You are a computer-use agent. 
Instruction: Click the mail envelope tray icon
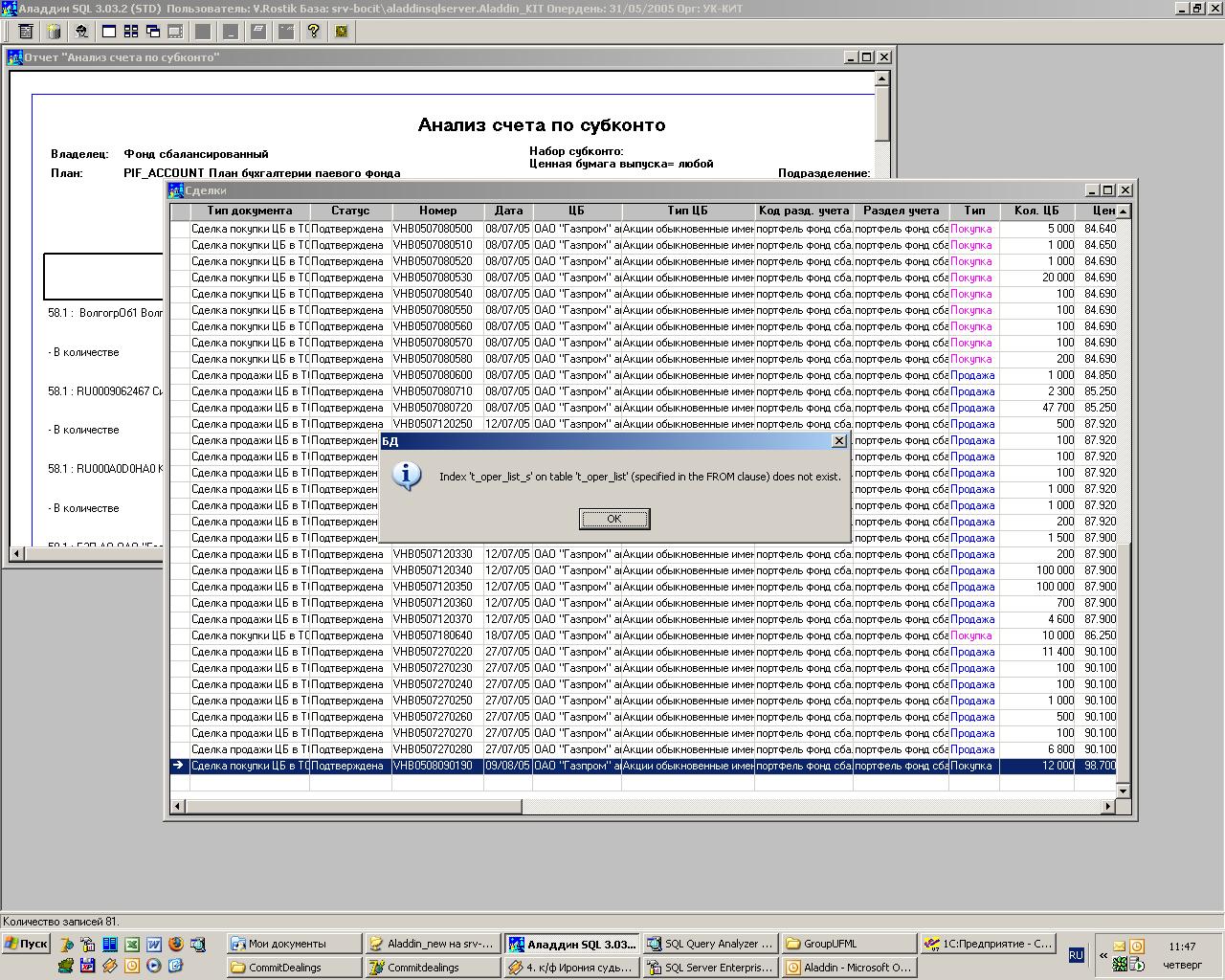(x=1119, y=946)
